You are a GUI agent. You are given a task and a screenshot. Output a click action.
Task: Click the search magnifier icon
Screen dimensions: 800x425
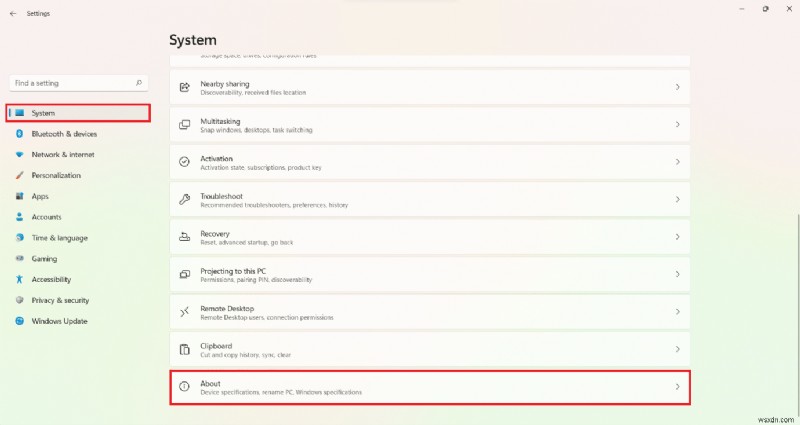coord(139,83)
